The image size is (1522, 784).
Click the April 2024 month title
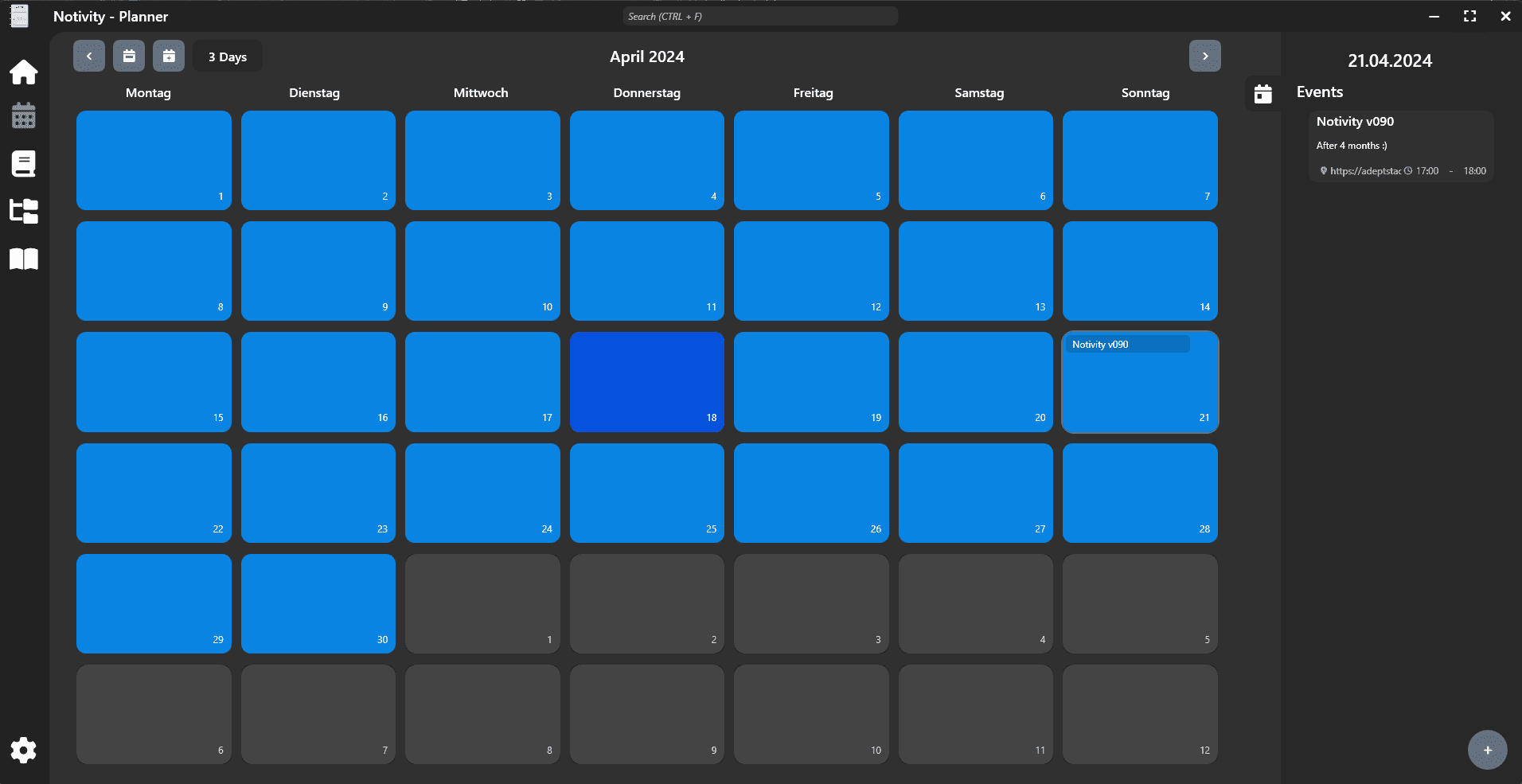[646, 56]
